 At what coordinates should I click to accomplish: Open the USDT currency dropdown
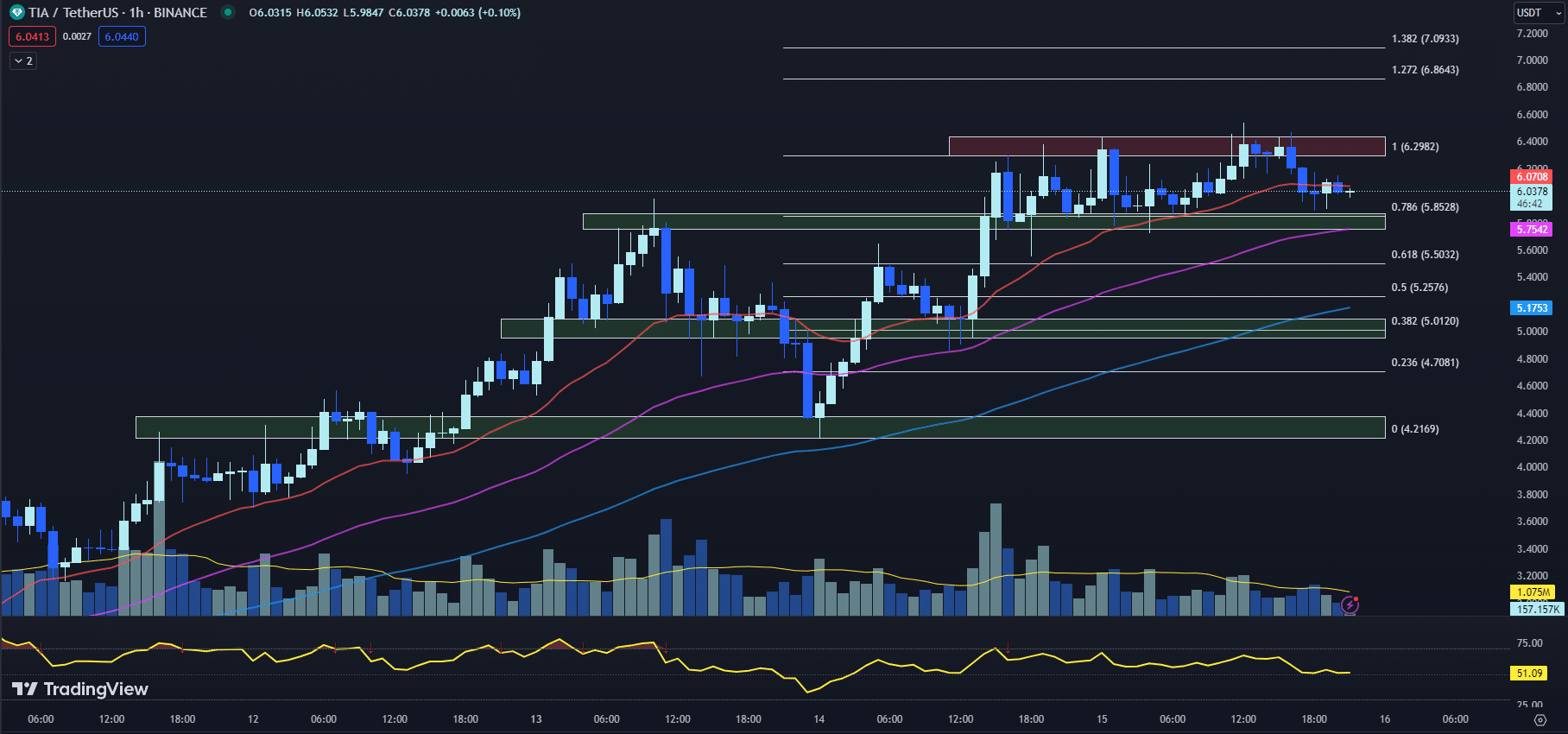[x=1540, y=13]
